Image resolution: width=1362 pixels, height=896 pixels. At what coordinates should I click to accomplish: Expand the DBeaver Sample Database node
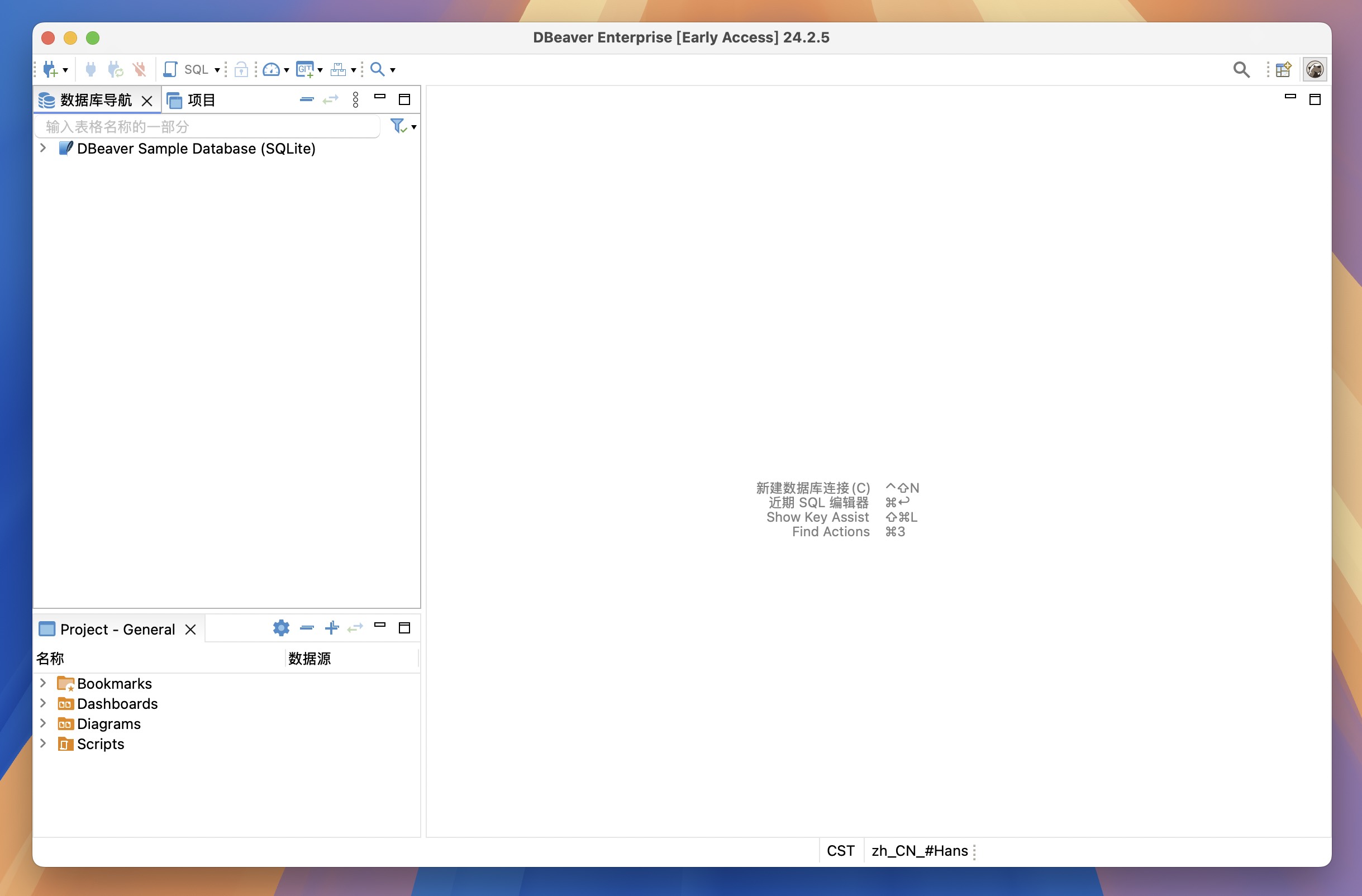(43, 148)
